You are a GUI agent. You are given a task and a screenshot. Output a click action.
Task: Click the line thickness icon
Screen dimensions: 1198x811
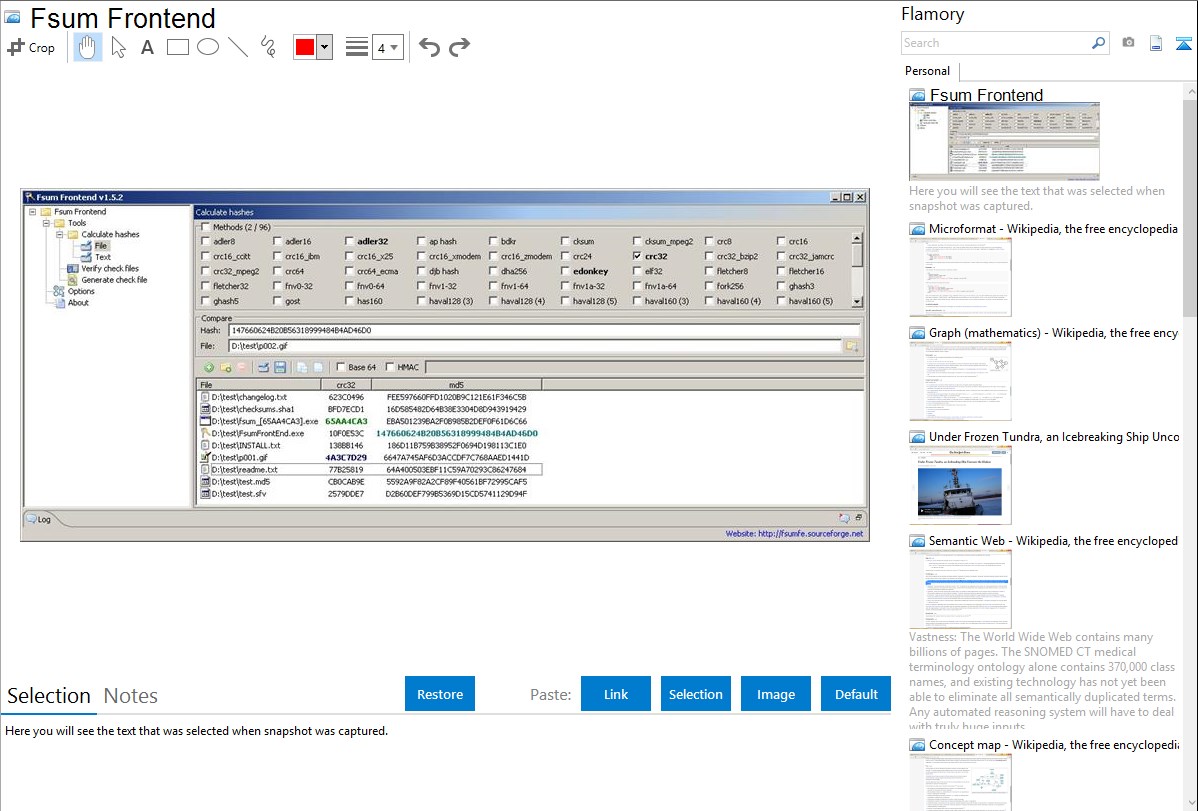pos(356,47)
